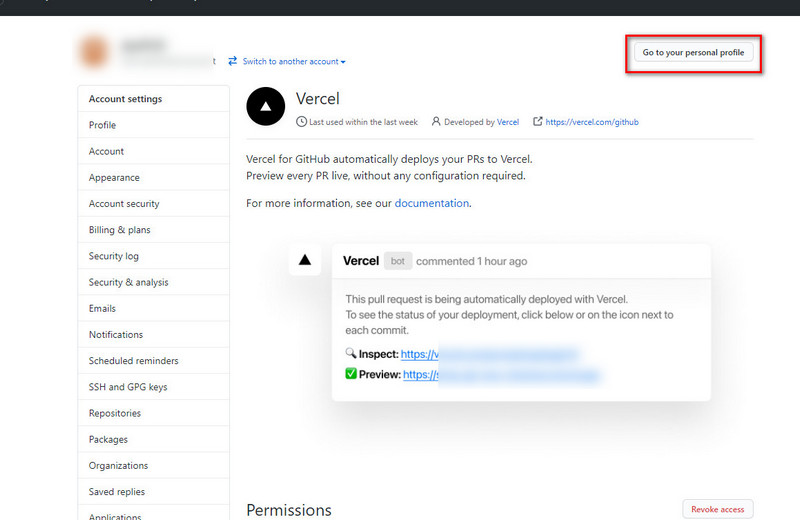Click the blurred user avatar
The width and height of the screenshot is (800, 520).
click(94, 52)
